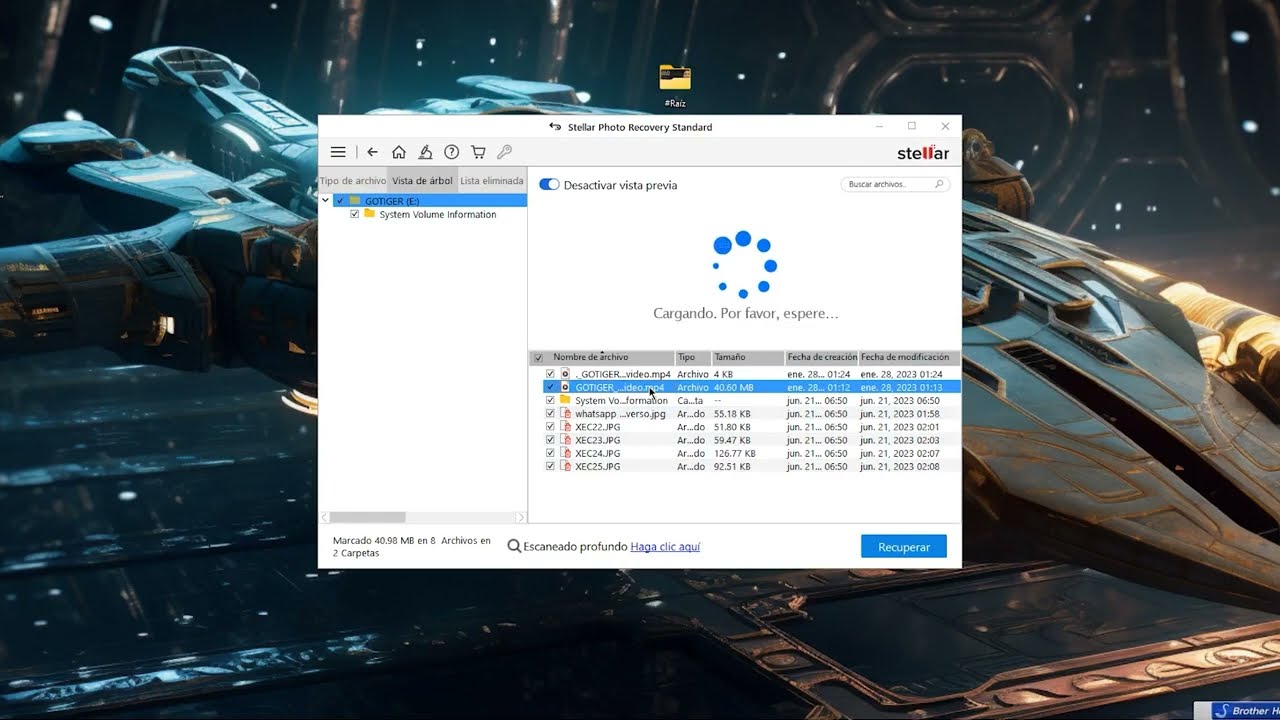Click the video icon of ._GOTIGER...video.mp4
This screenshot has width=1280, height=720.
pyautogui.click(x=565, y=374)
